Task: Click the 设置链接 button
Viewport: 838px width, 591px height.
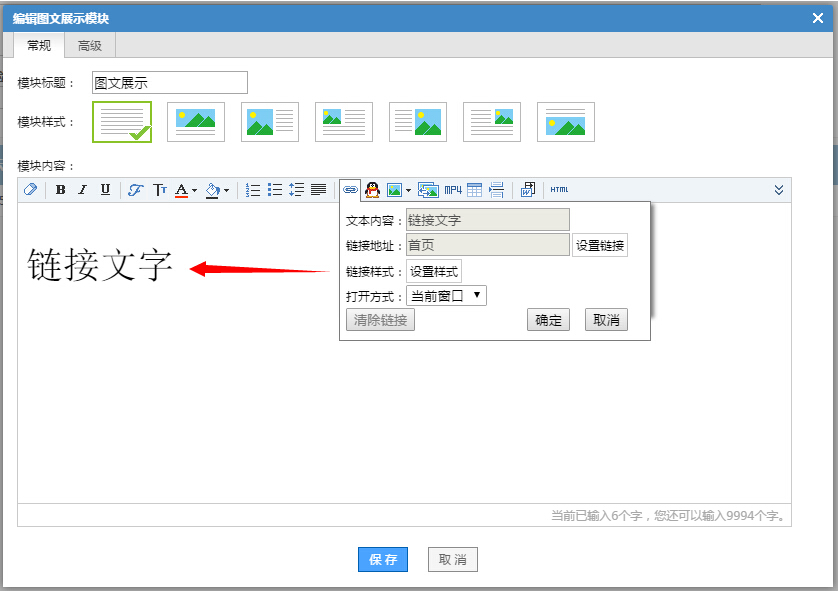Action: click(600, 245)
